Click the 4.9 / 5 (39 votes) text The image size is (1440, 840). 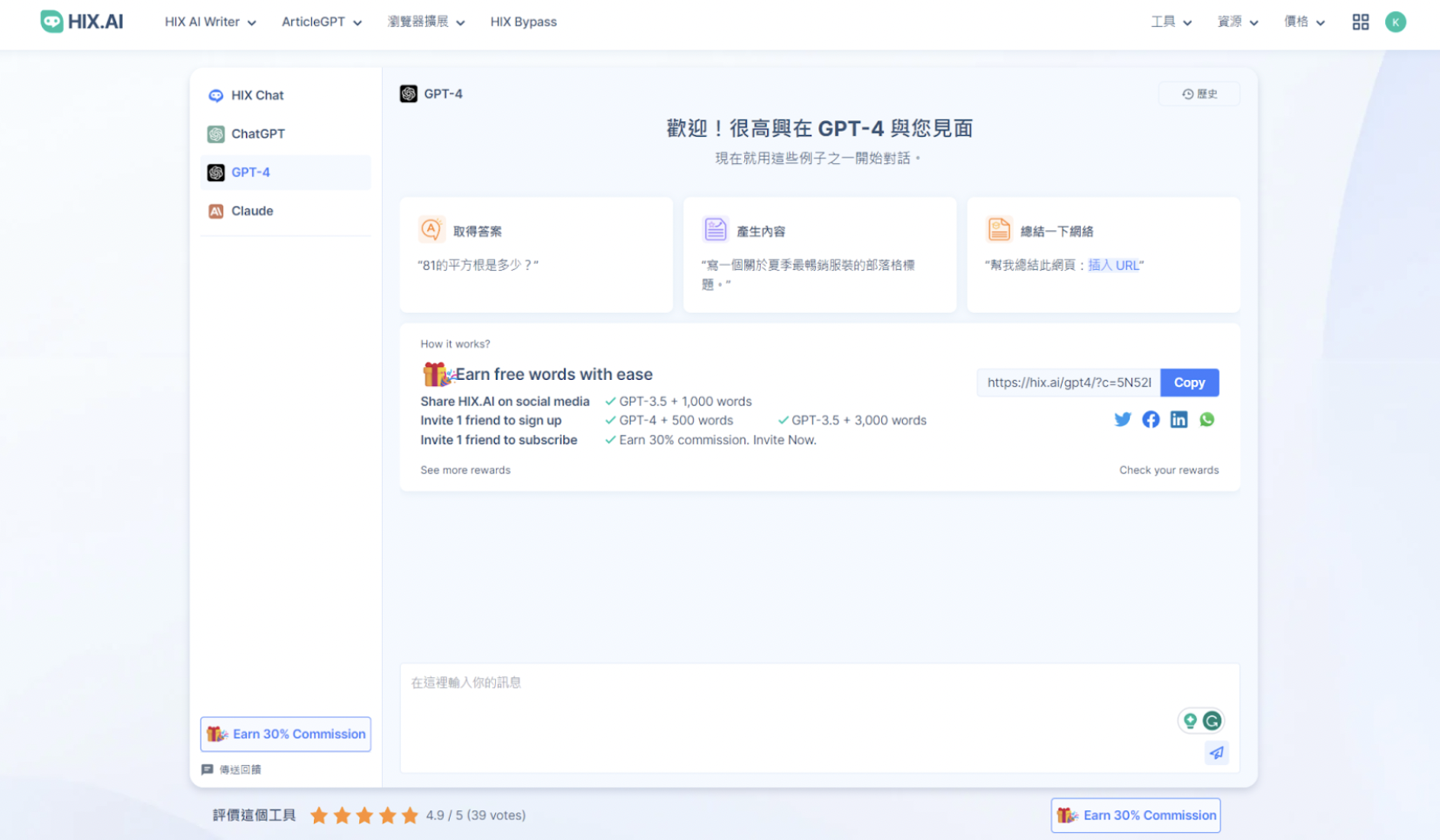pyautogui.click(x=476, y=816)
